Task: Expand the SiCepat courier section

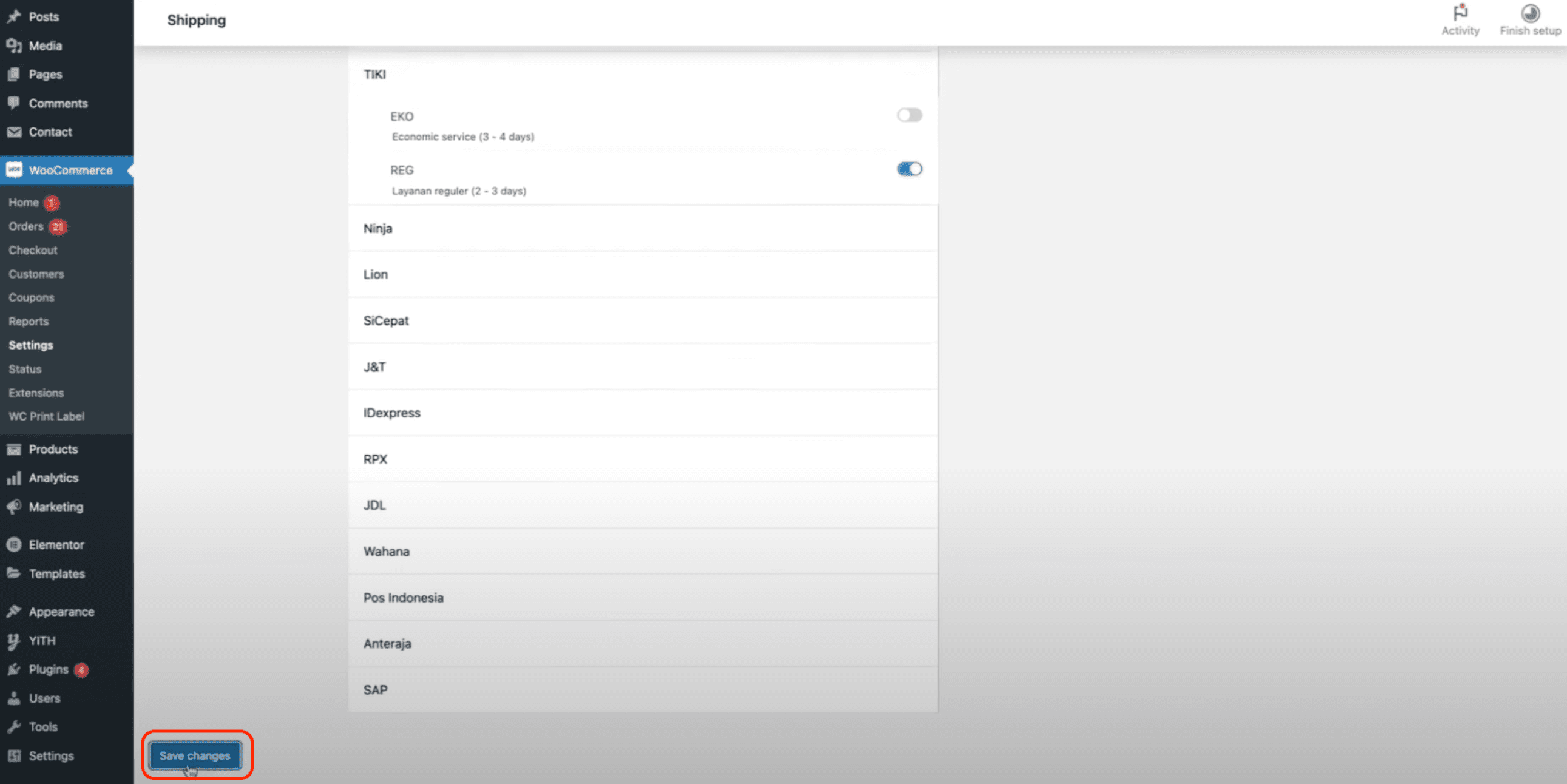Action: pyautogui.click(x=643, y=320)
